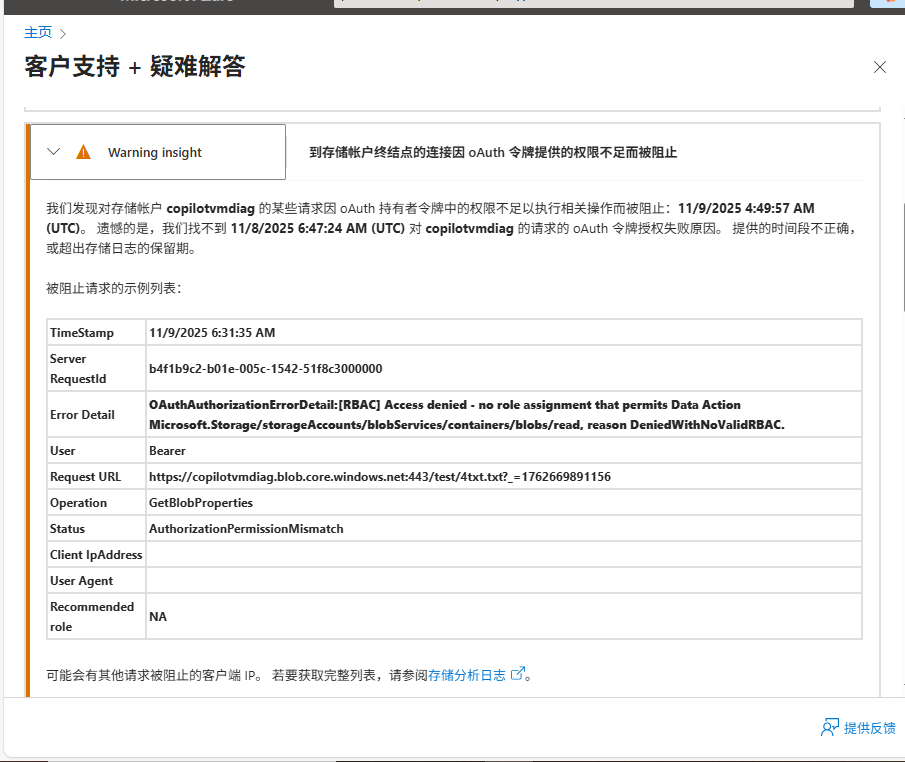
Task: Click the Error Detail row label
Action: [x=82, y=414]
